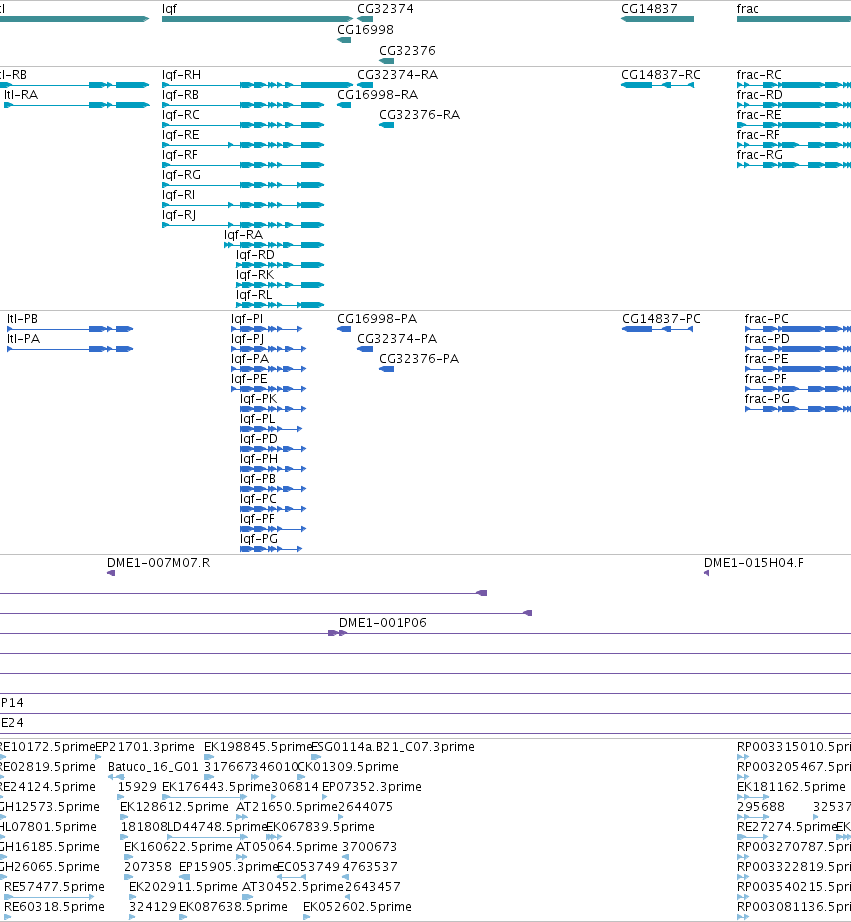
Task: Select lqf-PK protein label
Action: coord(258,399)
